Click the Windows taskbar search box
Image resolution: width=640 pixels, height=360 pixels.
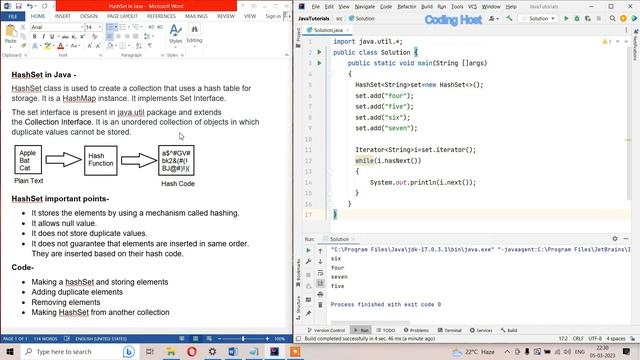pyautogui.click(x=79, y=351)
